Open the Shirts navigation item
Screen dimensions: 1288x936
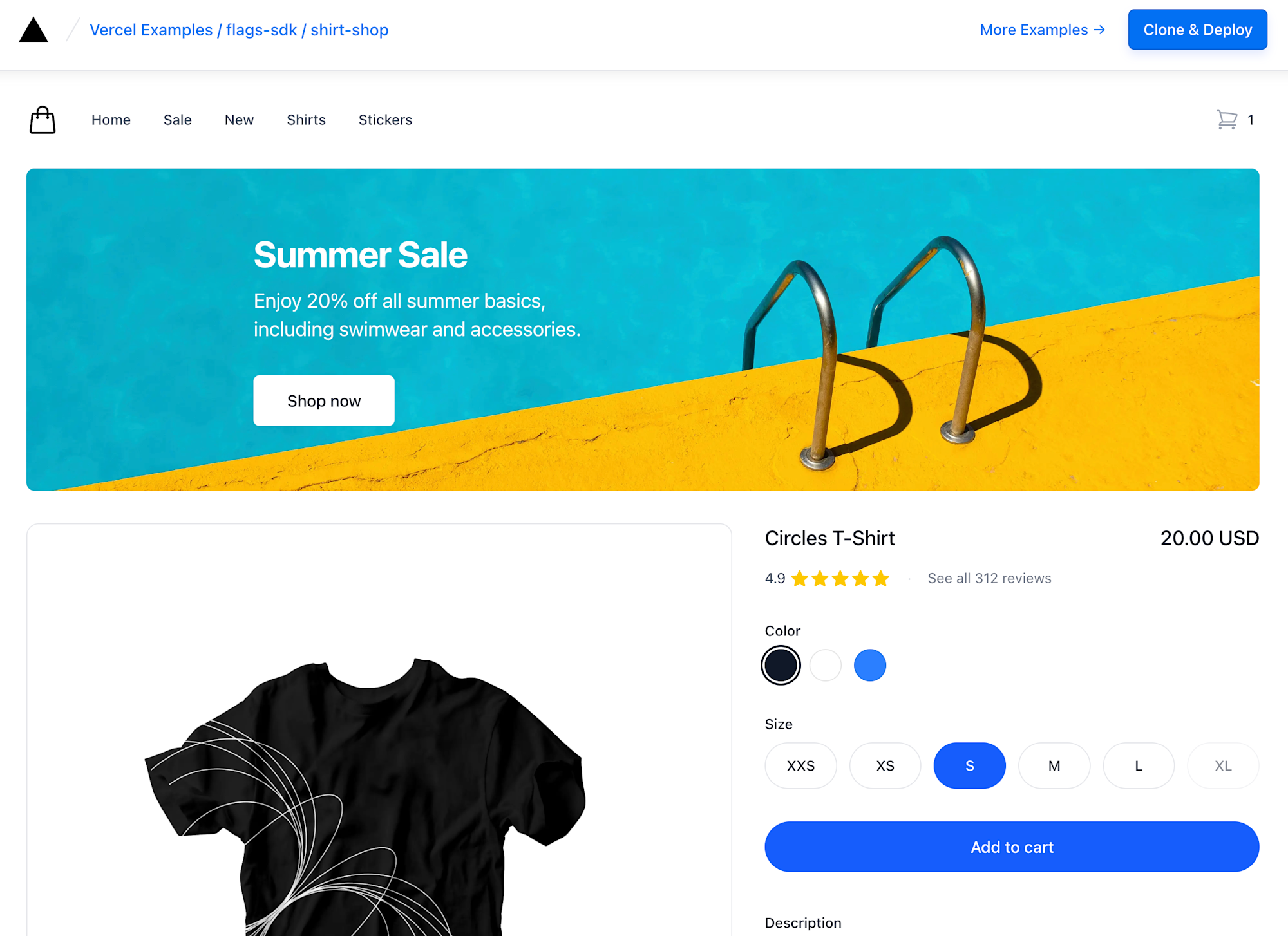pos(306,120)
